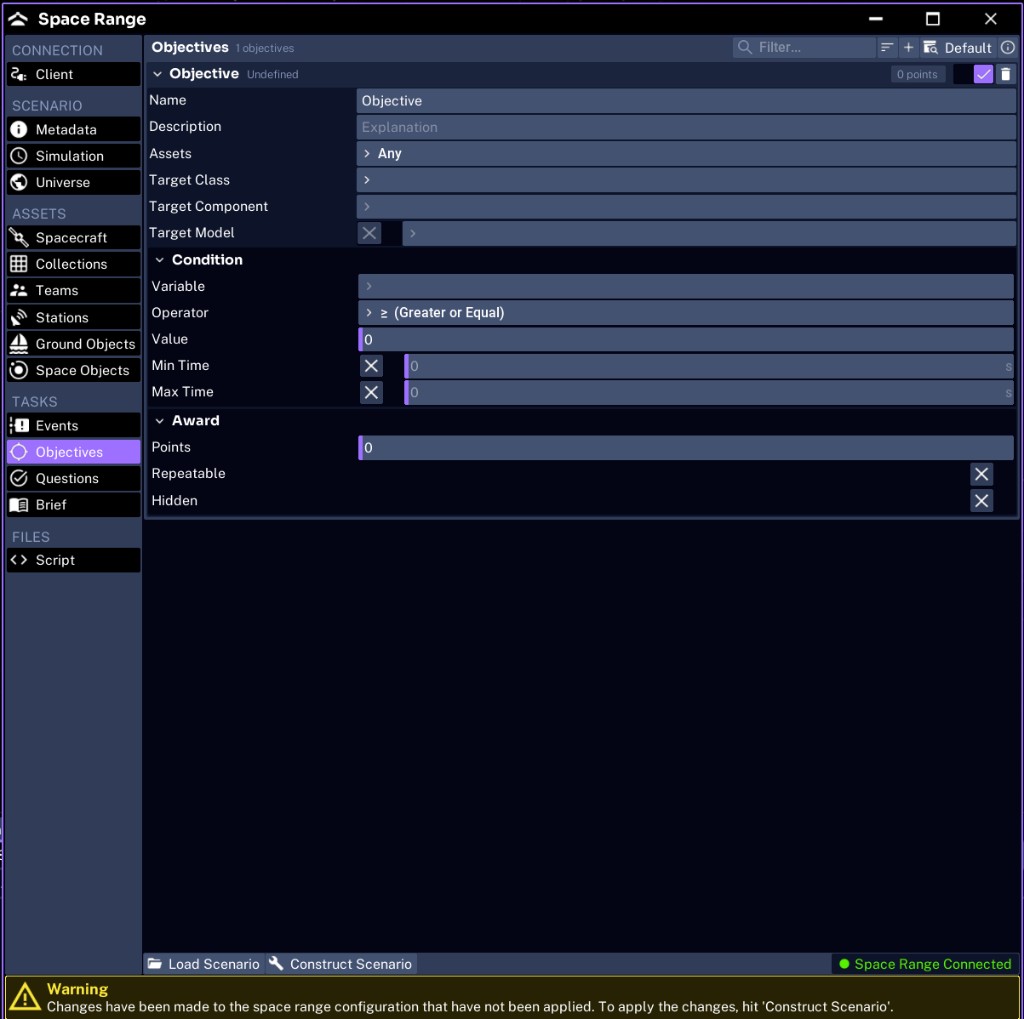Click the Value numeric field
This screenshot has width=1024, height=1019.
pos(686,340)
